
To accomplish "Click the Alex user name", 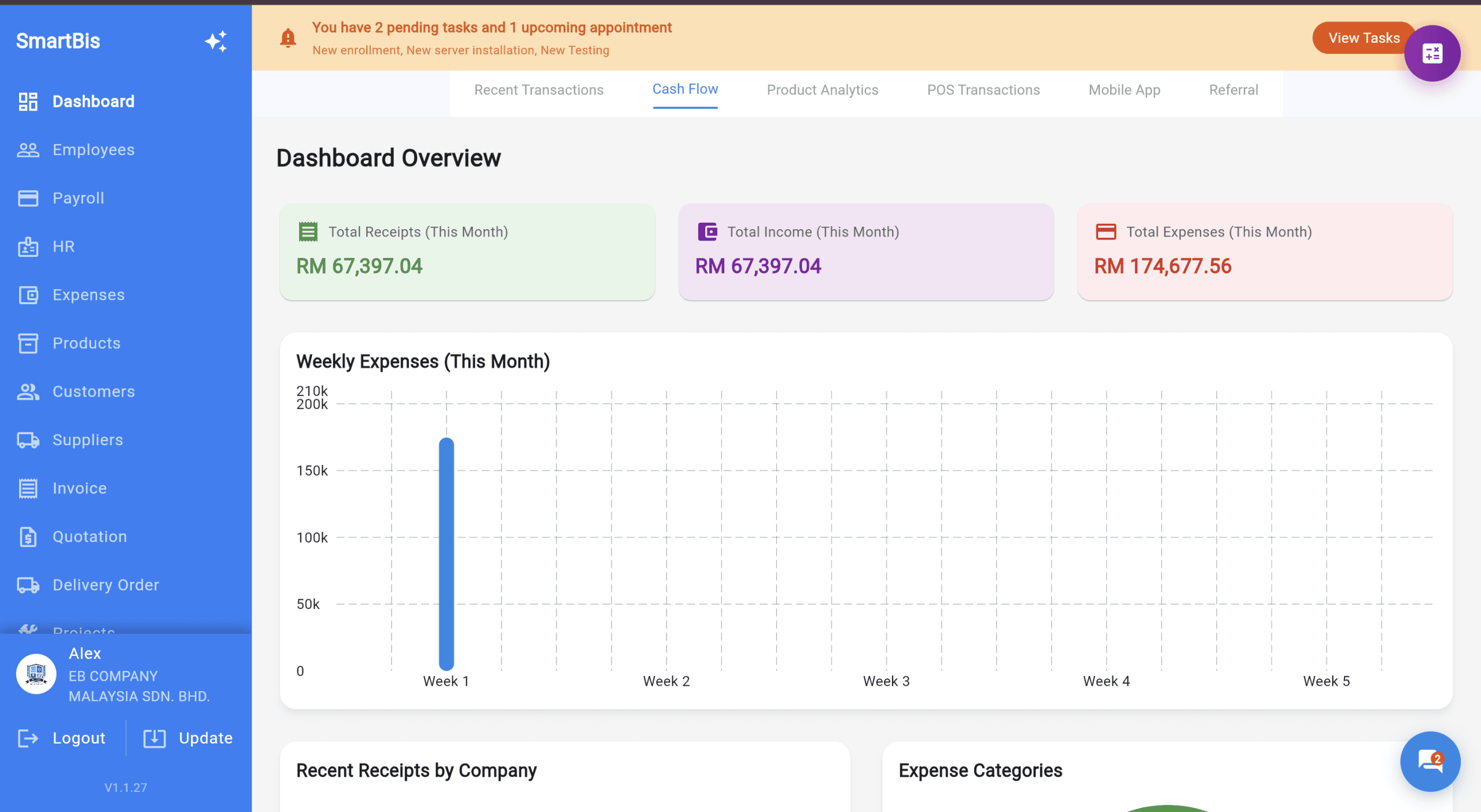I will 85,654.
